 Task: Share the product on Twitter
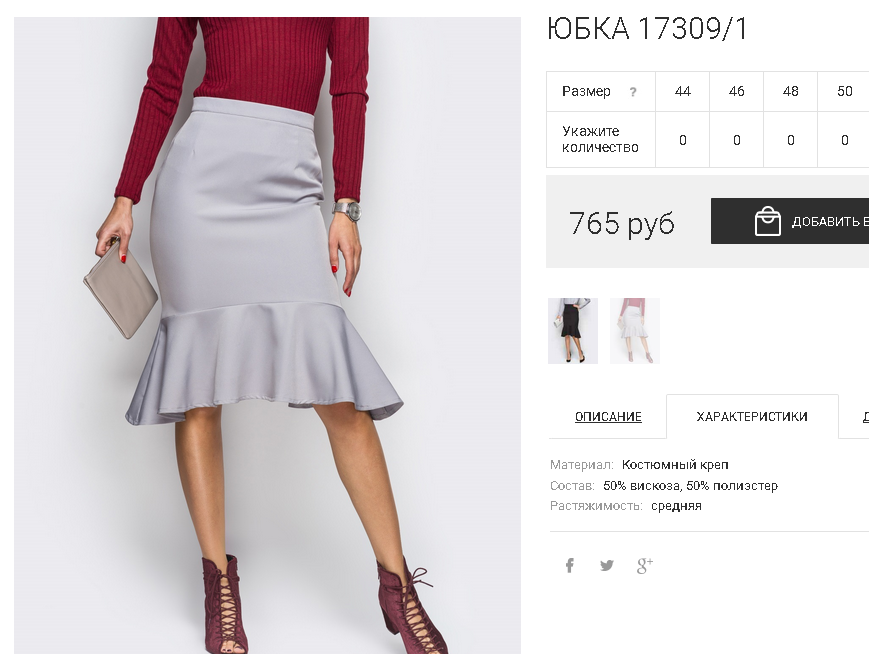click(x=607, y=565)
